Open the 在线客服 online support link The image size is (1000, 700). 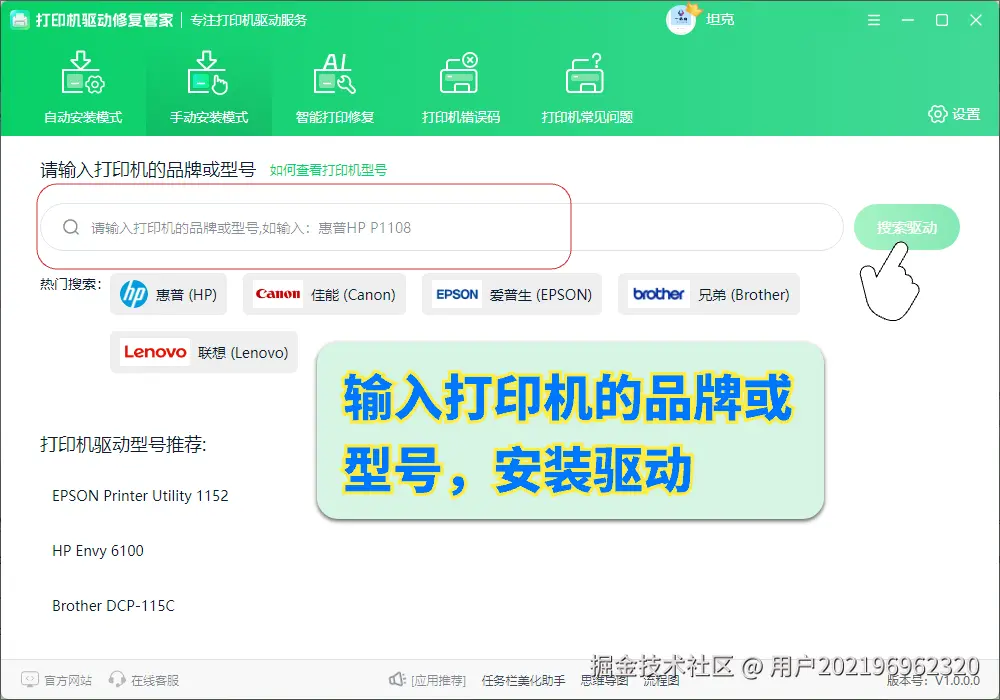tap(143, 680)
